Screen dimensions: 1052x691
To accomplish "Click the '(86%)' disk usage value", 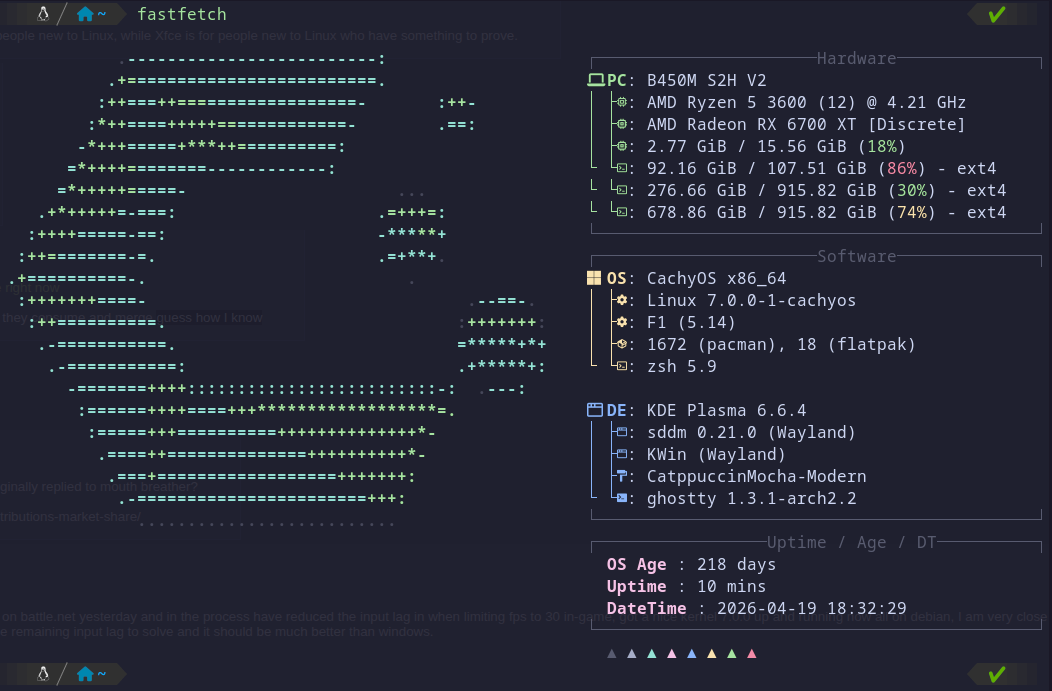I will tap(902, 168).
